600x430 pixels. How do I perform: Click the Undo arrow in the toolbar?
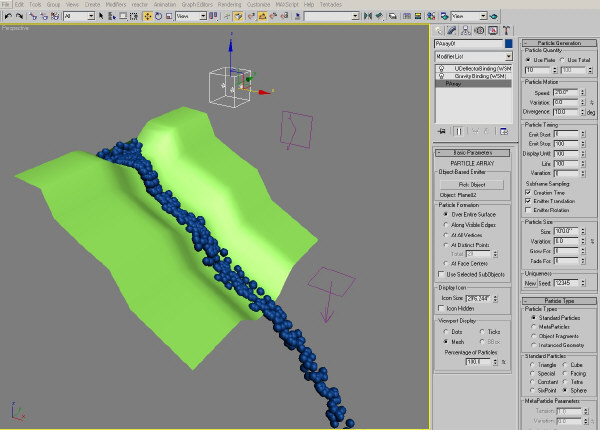pyautogui.click(x=8, y=16)
